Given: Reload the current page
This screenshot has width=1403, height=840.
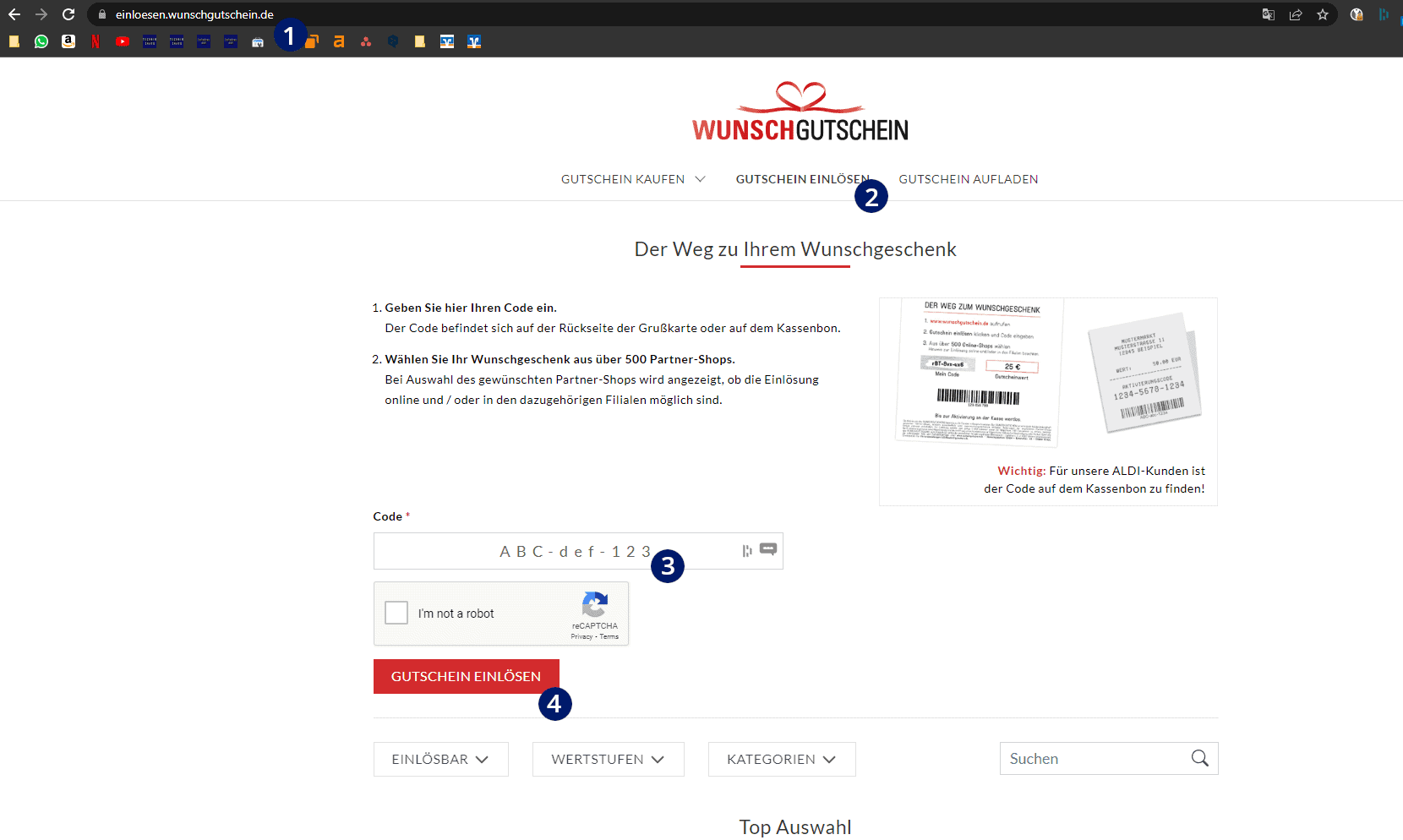Looking at the screenshot, I should pos(68,14).
